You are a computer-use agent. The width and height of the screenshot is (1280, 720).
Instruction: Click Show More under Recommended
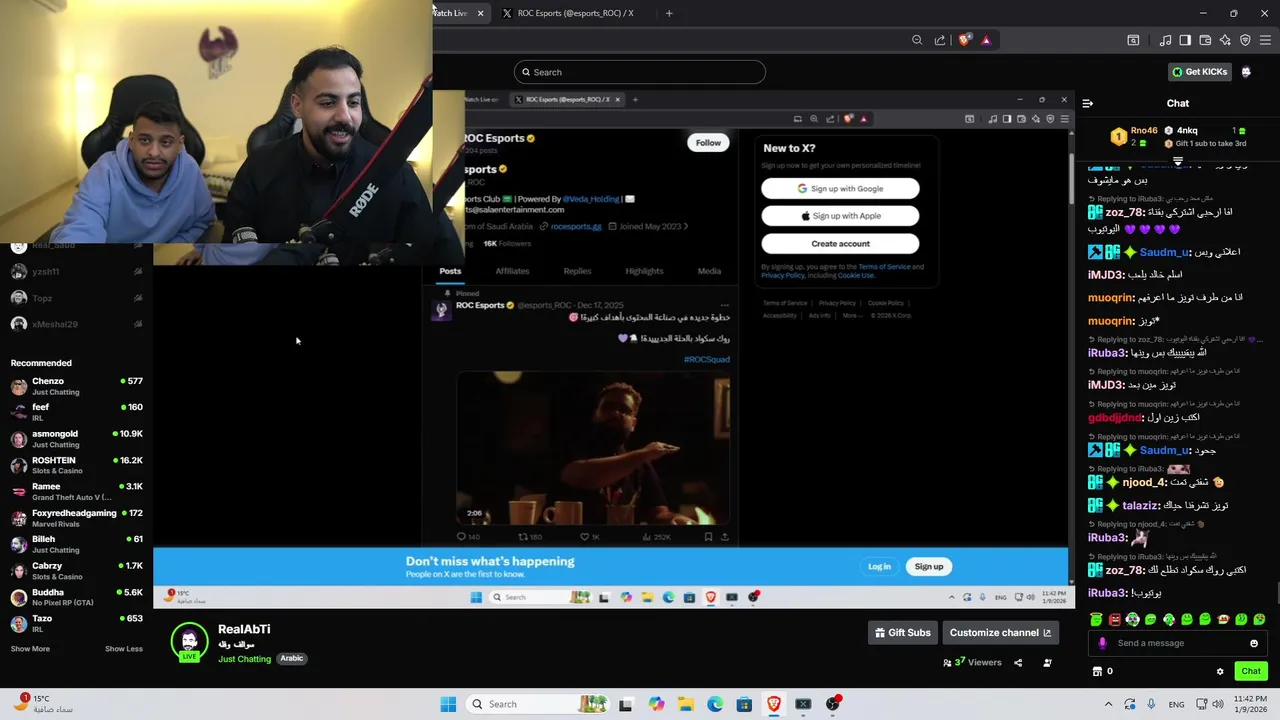30,649
